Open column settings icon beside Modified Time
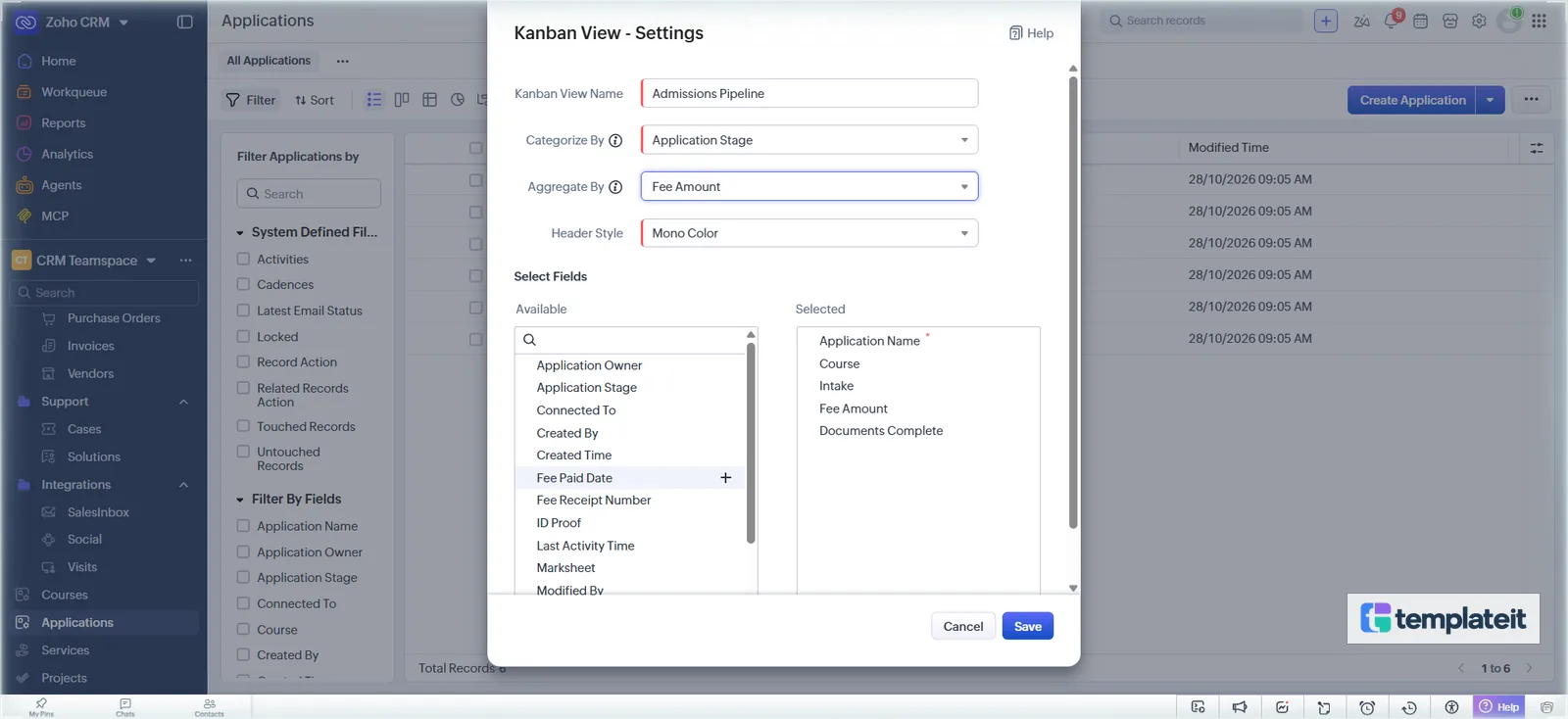 point(1537,148)
